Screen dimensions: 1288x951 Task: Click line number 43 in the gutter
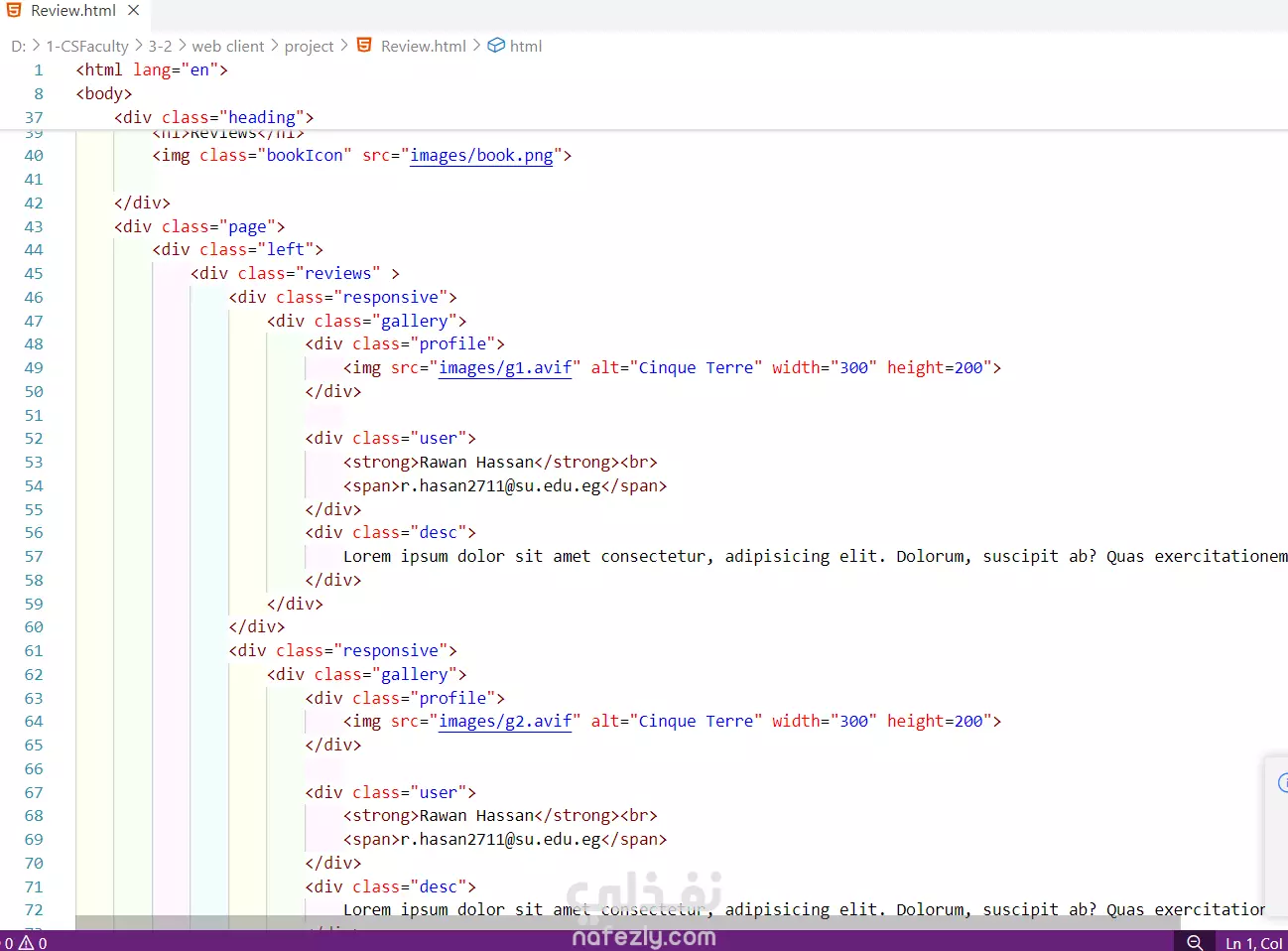34,226
